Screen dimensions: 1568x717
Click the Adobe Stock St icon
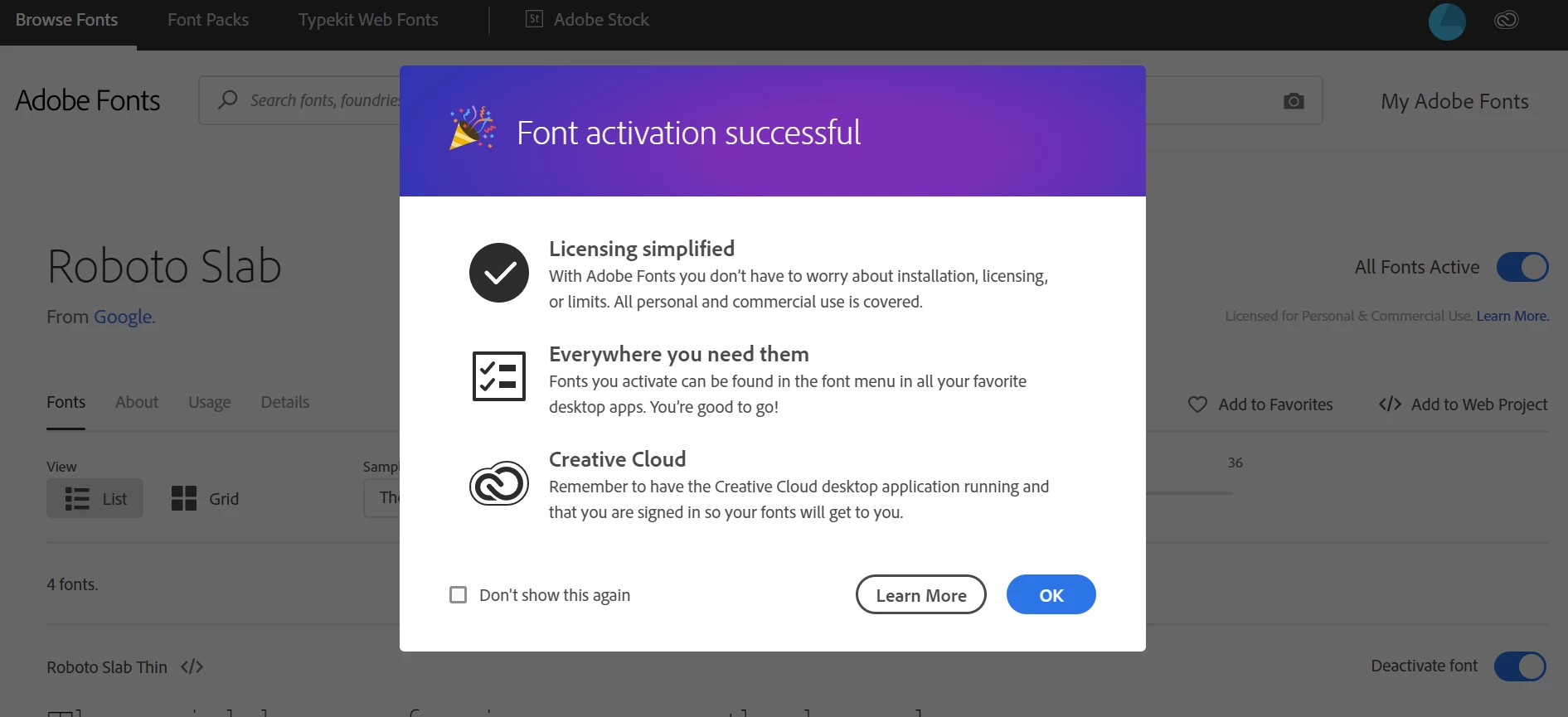tap(535, 19)
